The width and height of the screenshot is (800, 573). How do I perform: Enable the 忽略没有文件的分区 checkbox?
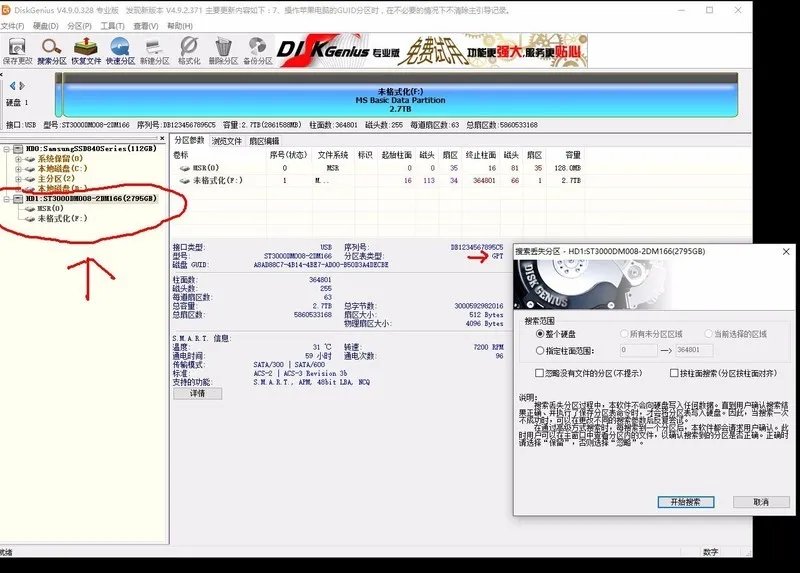point(538,373)
